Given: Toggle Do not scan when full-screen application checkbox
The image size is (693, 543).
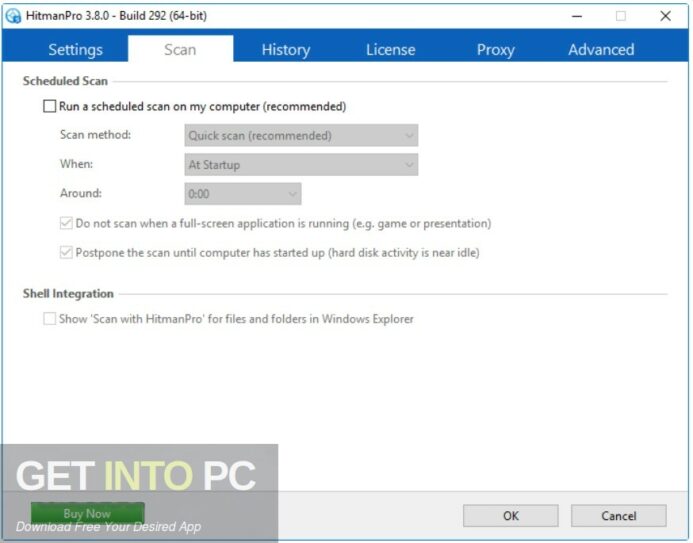Looking at the screenshot, I should click(x=66, y=223).
